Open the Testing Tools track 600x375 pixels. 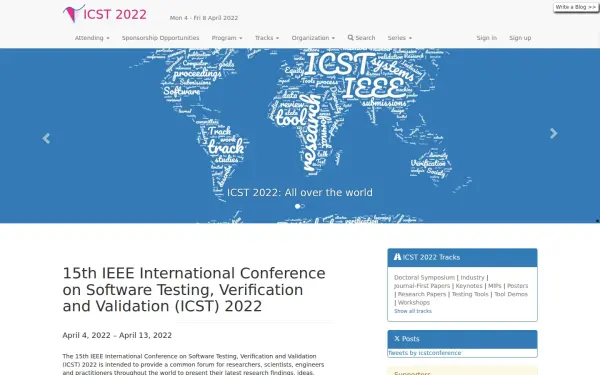pos(470,294)
